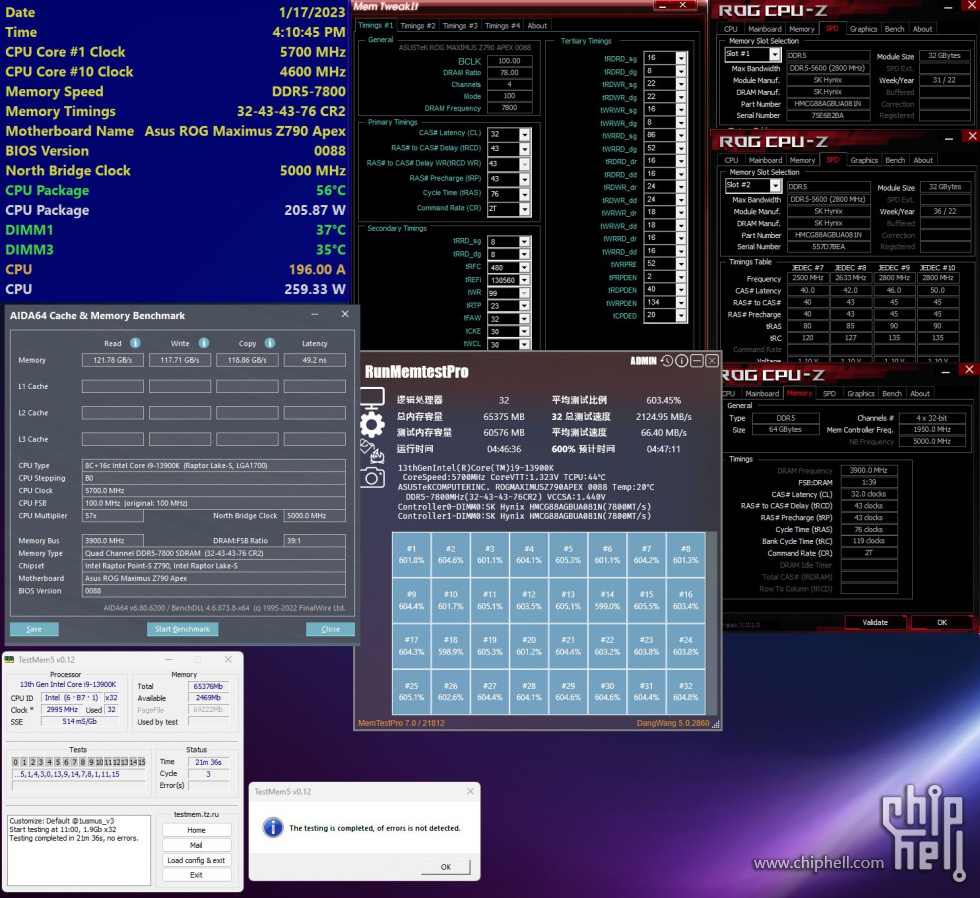The image size is (980, 898).
Task: Switch to Timings #4 tab in Mem TweakIt
Action: pyautogui.click(x=502, y=26)
